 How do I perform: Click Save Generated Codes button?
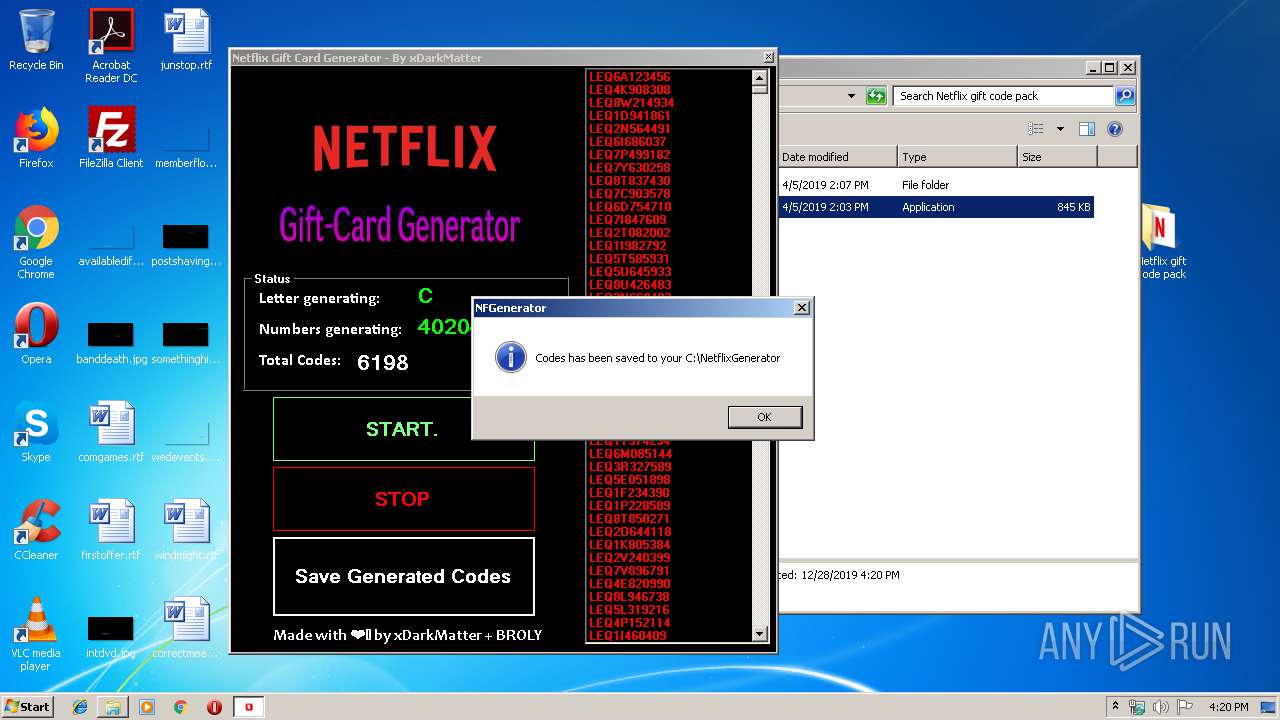(x=403, y=576)
